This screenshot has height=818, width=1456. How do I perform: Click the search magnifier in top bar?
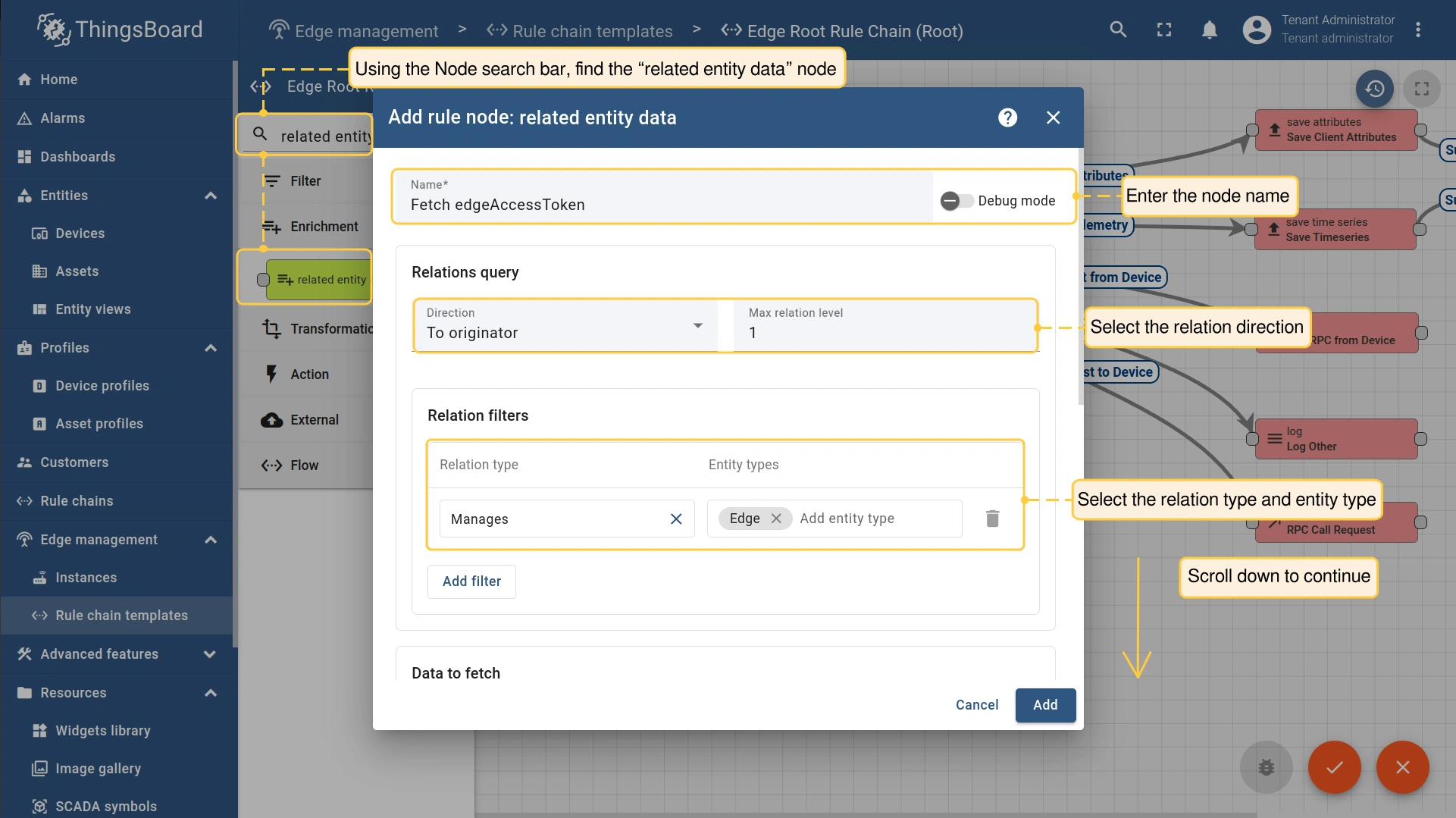[x=1118, y=30]
